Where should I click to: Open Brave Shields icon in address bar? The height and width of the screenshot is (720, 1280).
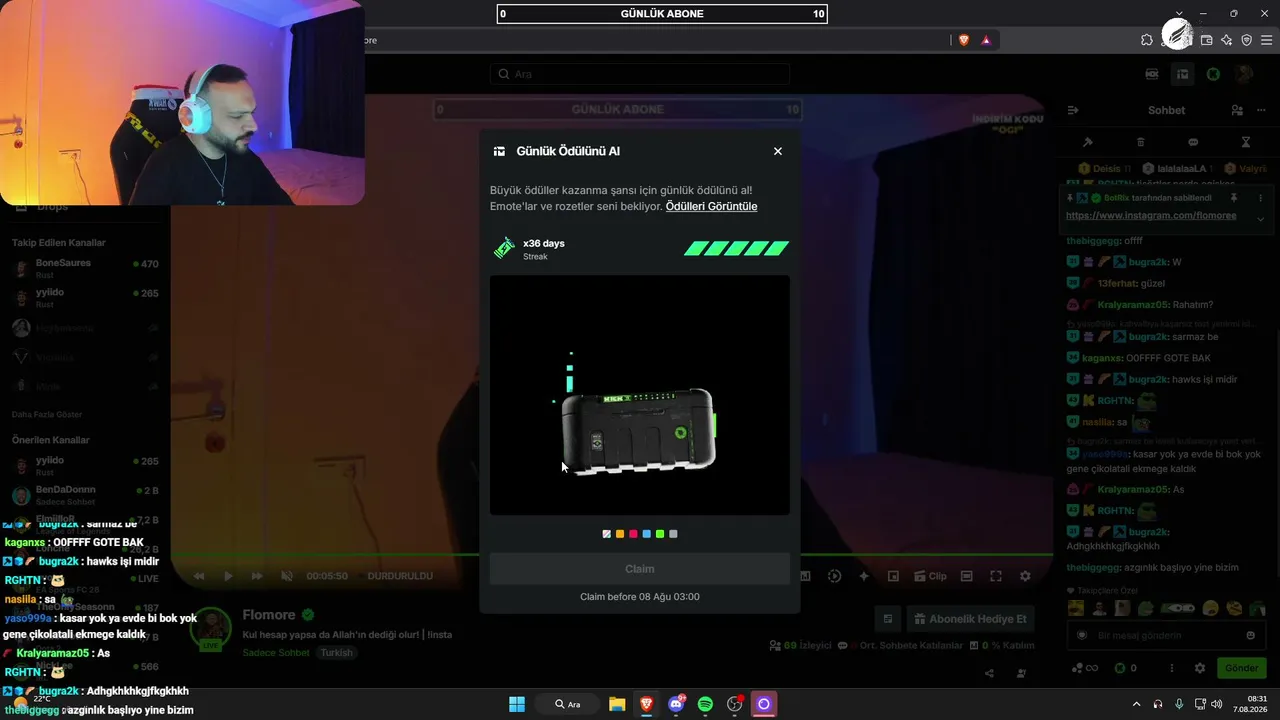tap(964, 40)
